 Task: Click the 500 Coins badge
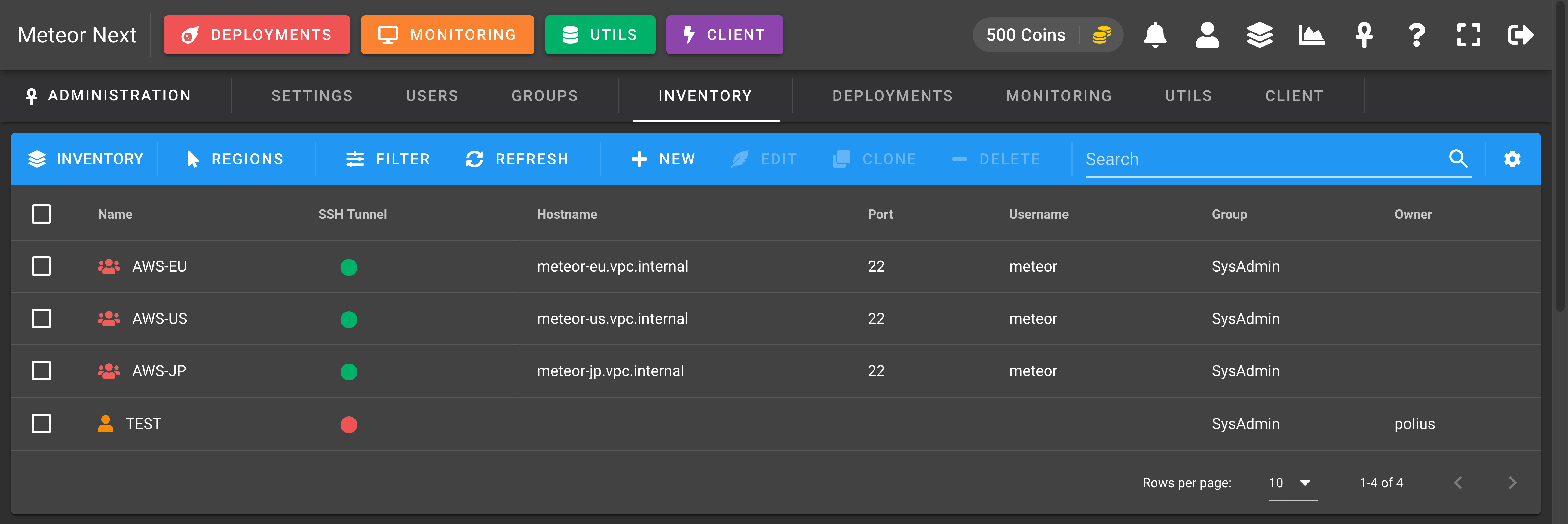(1048, 35)
